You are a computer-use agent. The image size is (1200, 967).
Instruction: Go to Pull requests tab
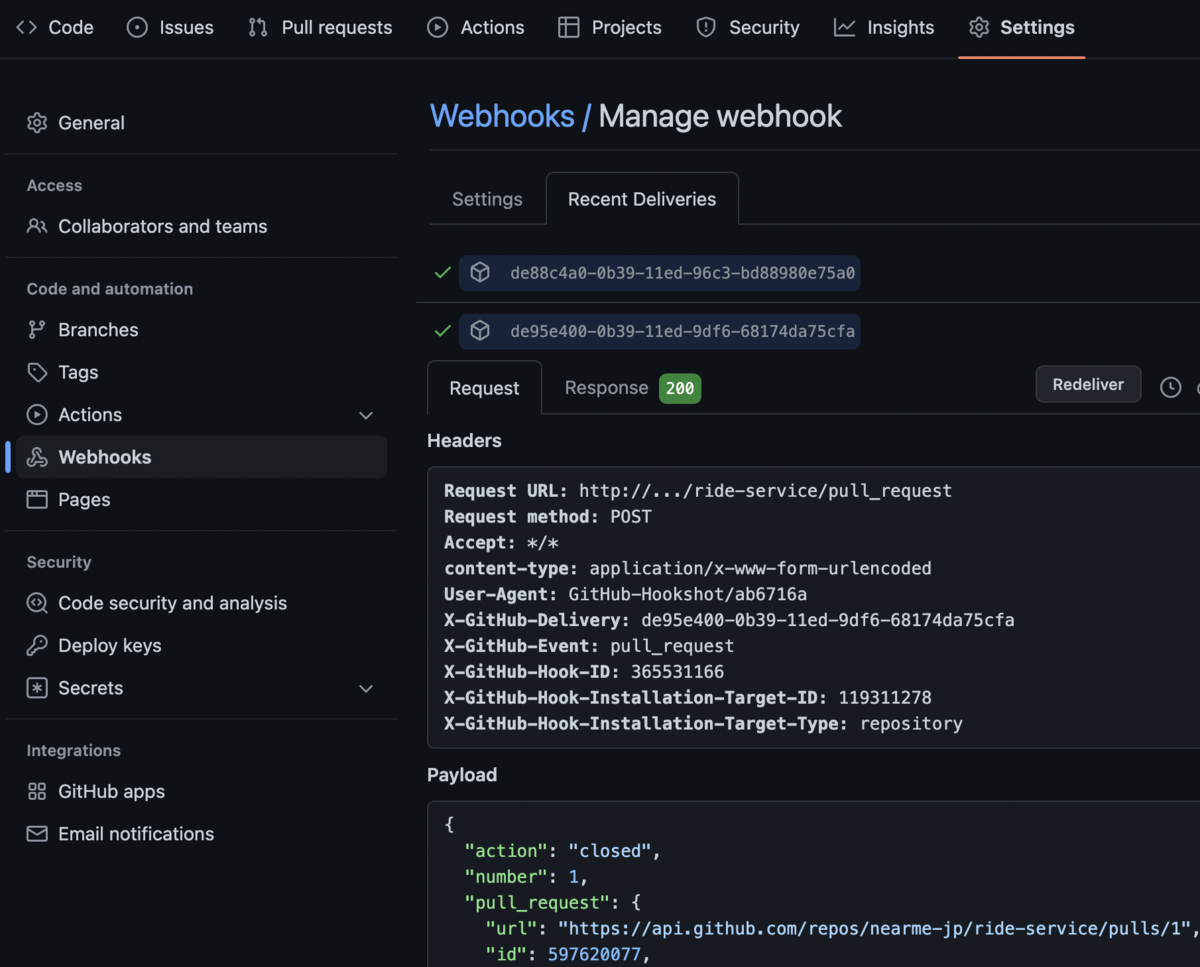[x=320, y=27]
